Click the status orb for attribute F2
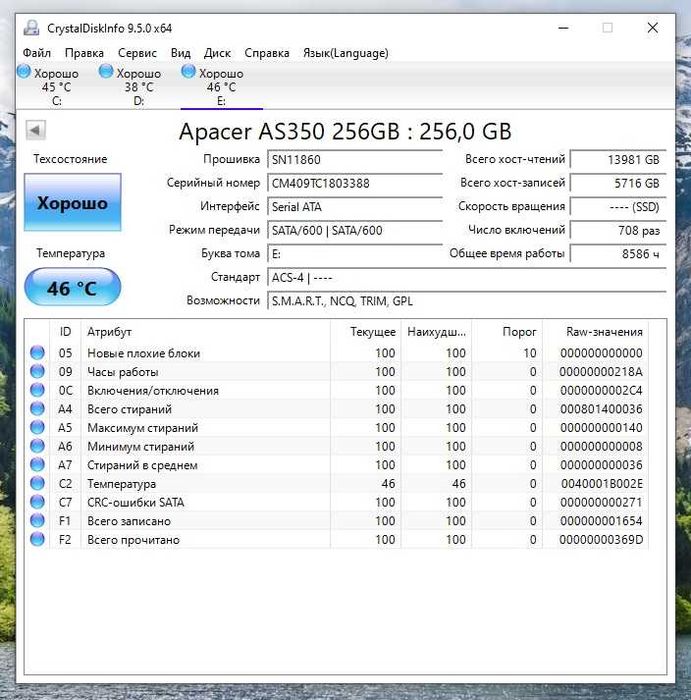This screenshot has height=700, width=691. (37, 539)
